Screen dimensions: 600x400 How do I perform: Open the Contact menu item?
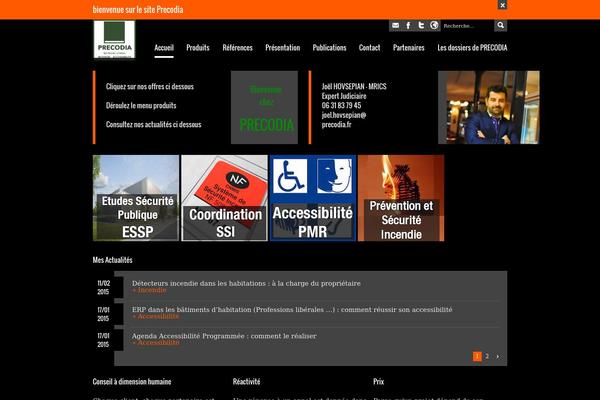click(x=369, y=48)
